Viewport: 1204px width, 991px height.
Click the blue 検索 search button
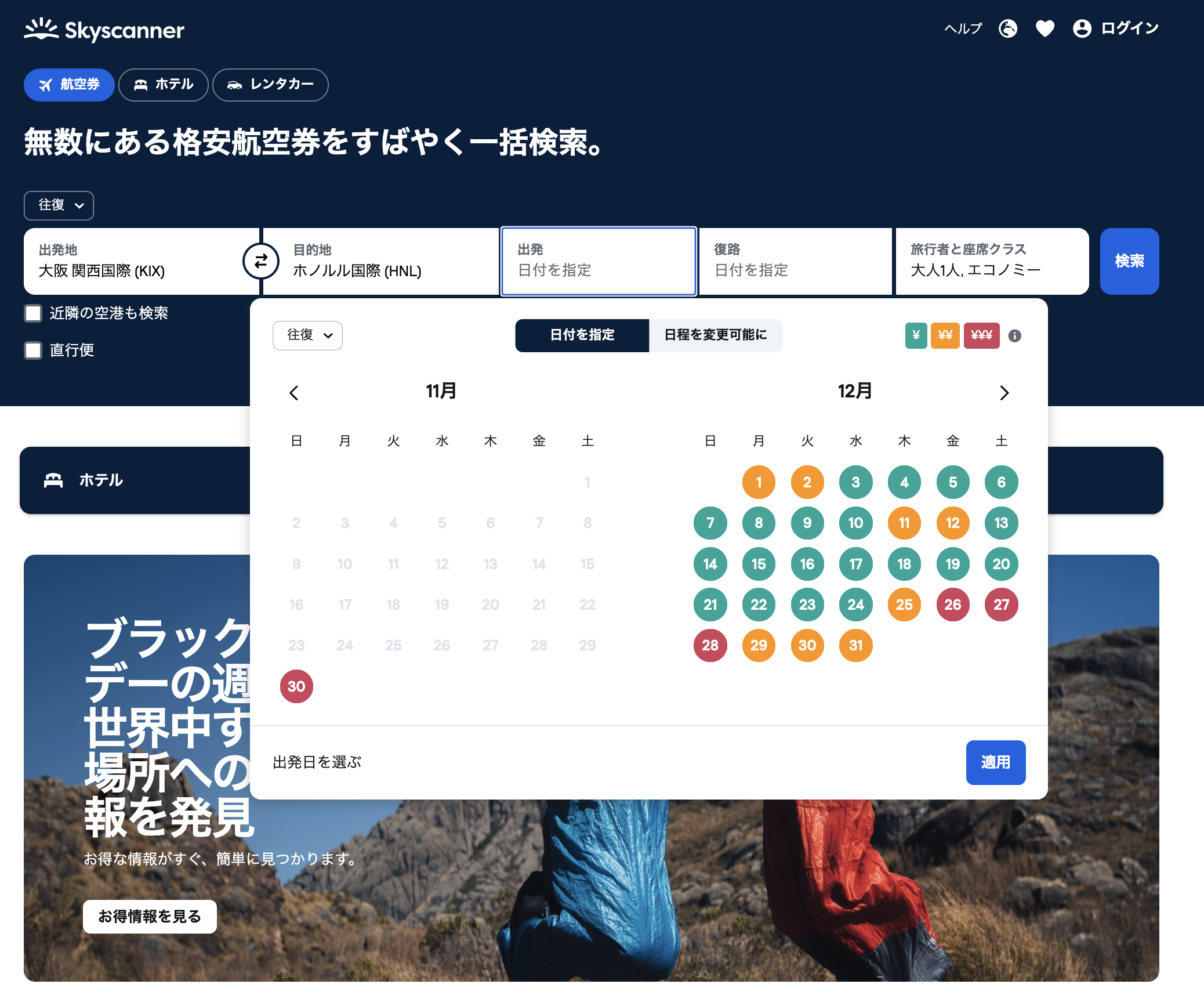point(1129,261)
